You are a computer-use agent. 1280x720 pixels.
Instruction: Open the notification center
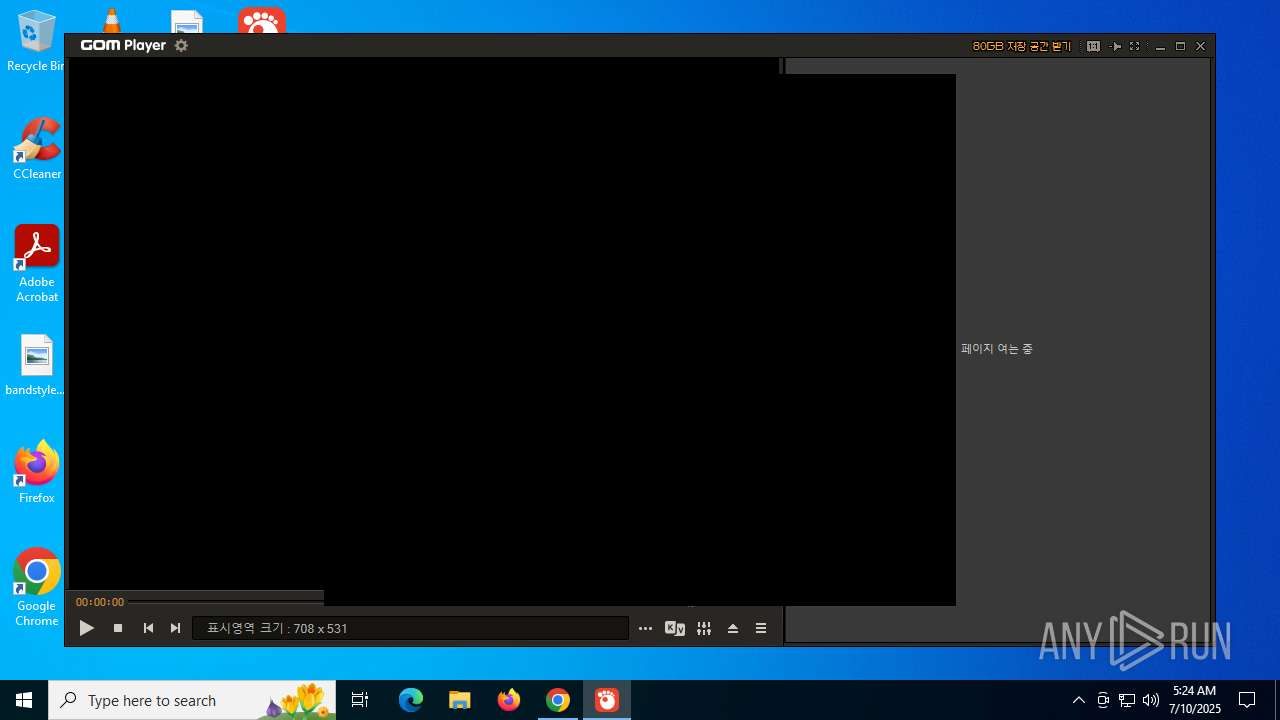tap(1247, 700)
